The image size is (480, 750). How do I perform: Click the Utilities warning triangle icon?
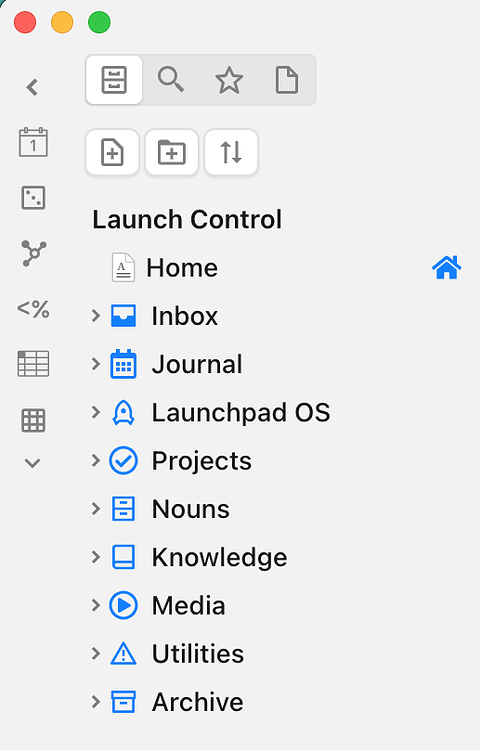(123, 653)
